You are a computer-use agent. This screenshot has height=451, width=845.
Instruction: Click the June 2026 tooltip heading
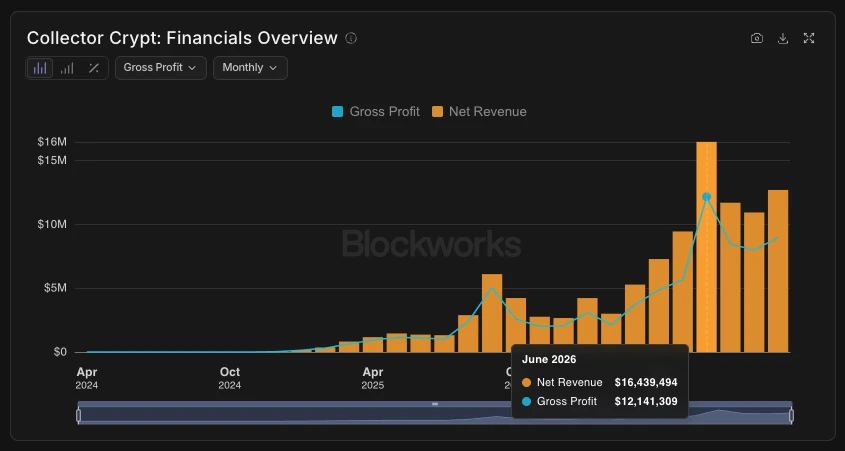549,359
